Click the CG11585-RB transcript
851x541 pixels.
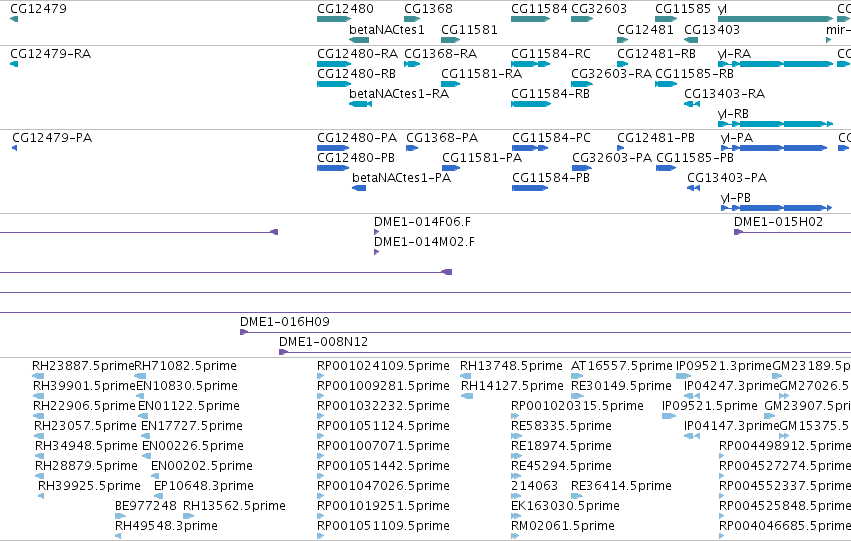pos(666,84)
